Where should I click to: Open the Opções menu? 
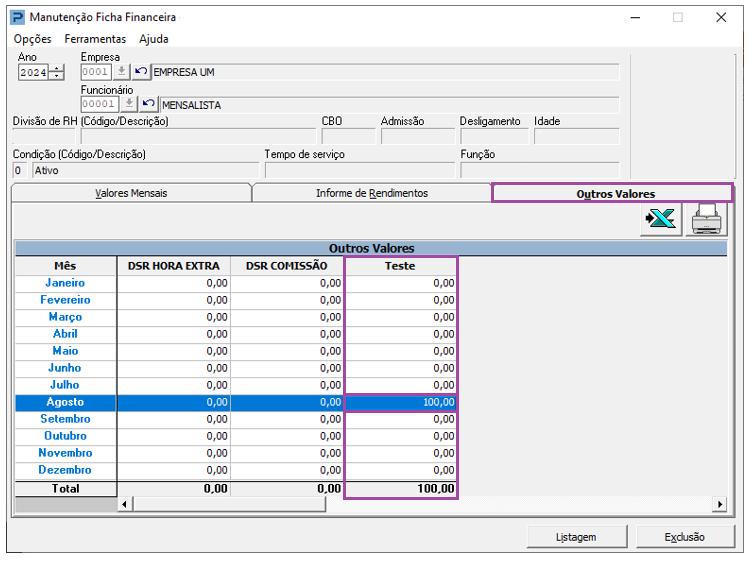pyautogui.click(x=32, y=39)
